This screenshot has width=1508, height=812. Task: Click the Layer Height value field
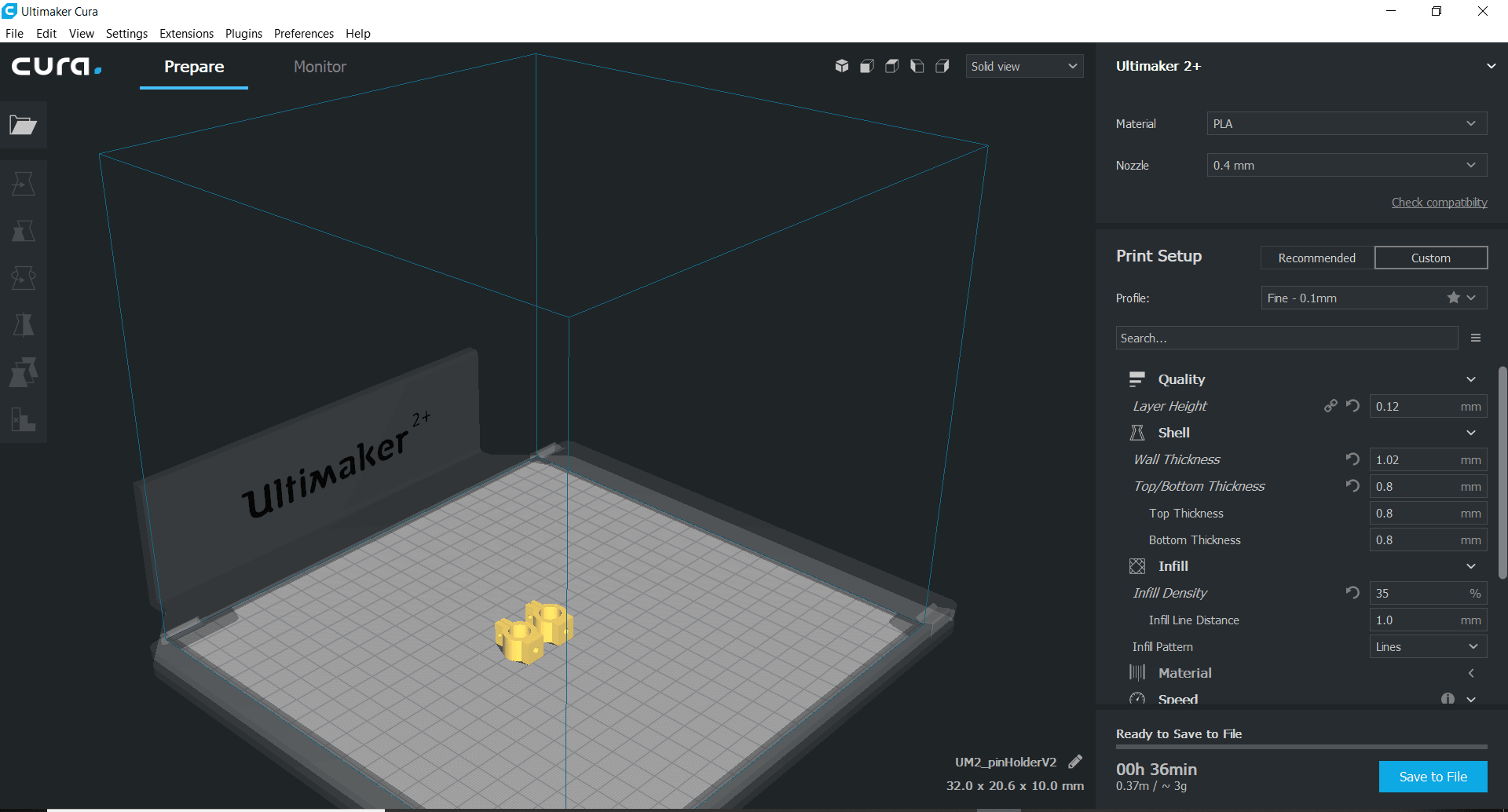[1428, 406]
